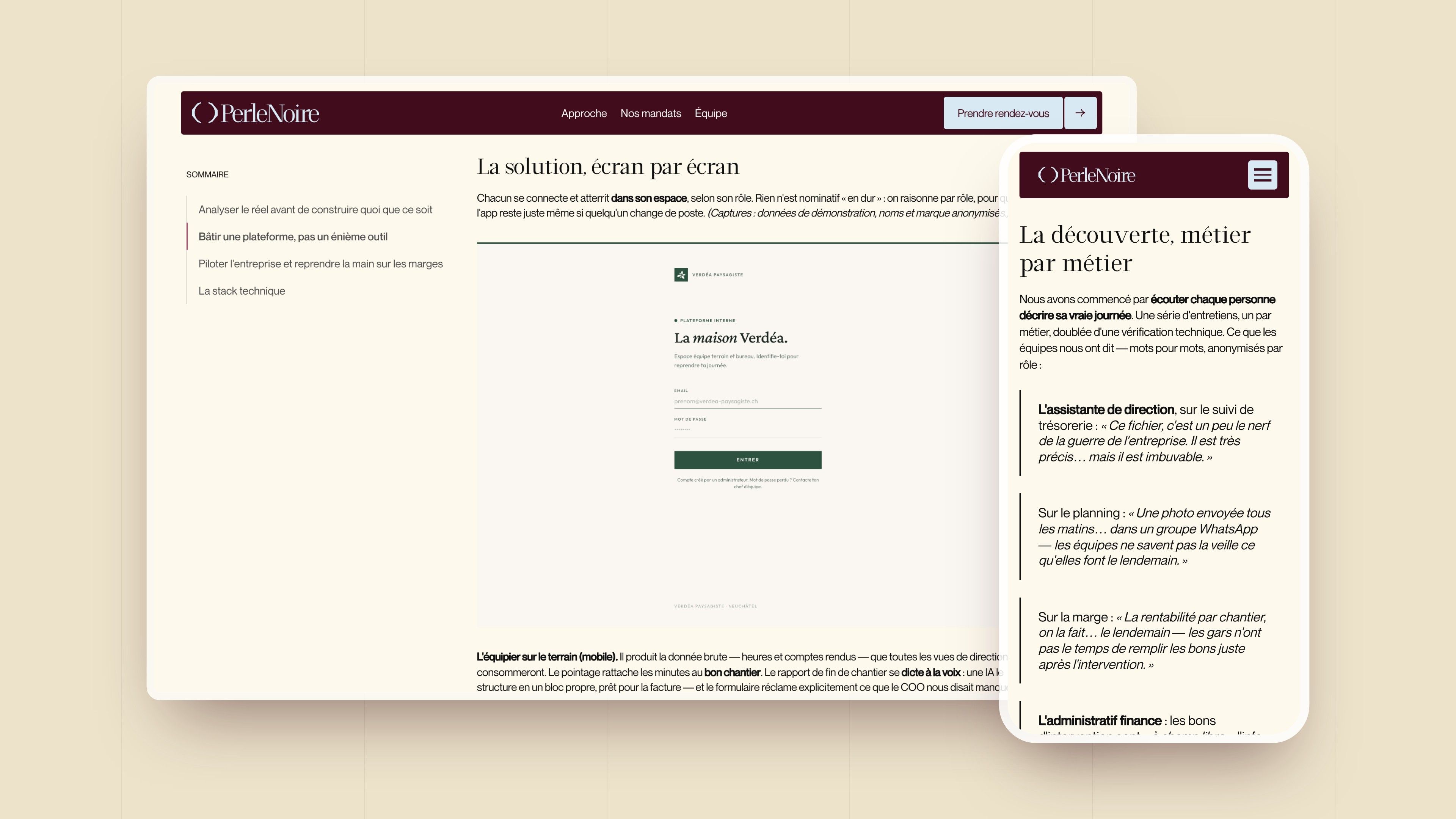Click the 'La solution, écran par écran' heading
The height and width of the screenshot is (819, 1456).
pos(607,167)
